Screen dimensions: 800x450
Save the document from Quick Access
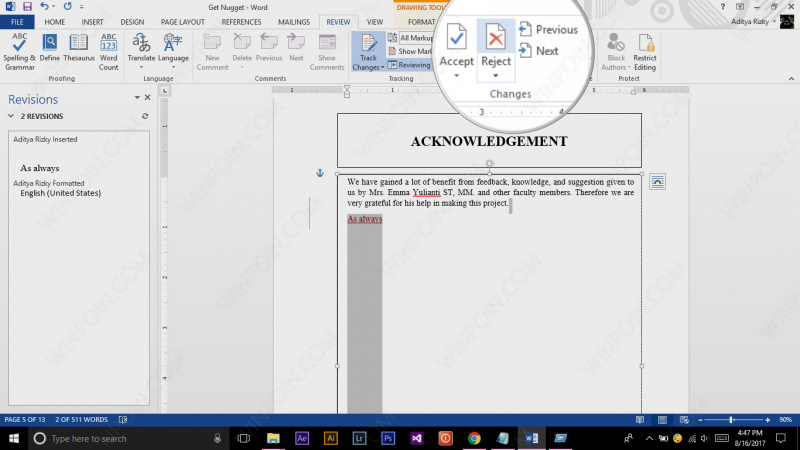click(27, 7)
